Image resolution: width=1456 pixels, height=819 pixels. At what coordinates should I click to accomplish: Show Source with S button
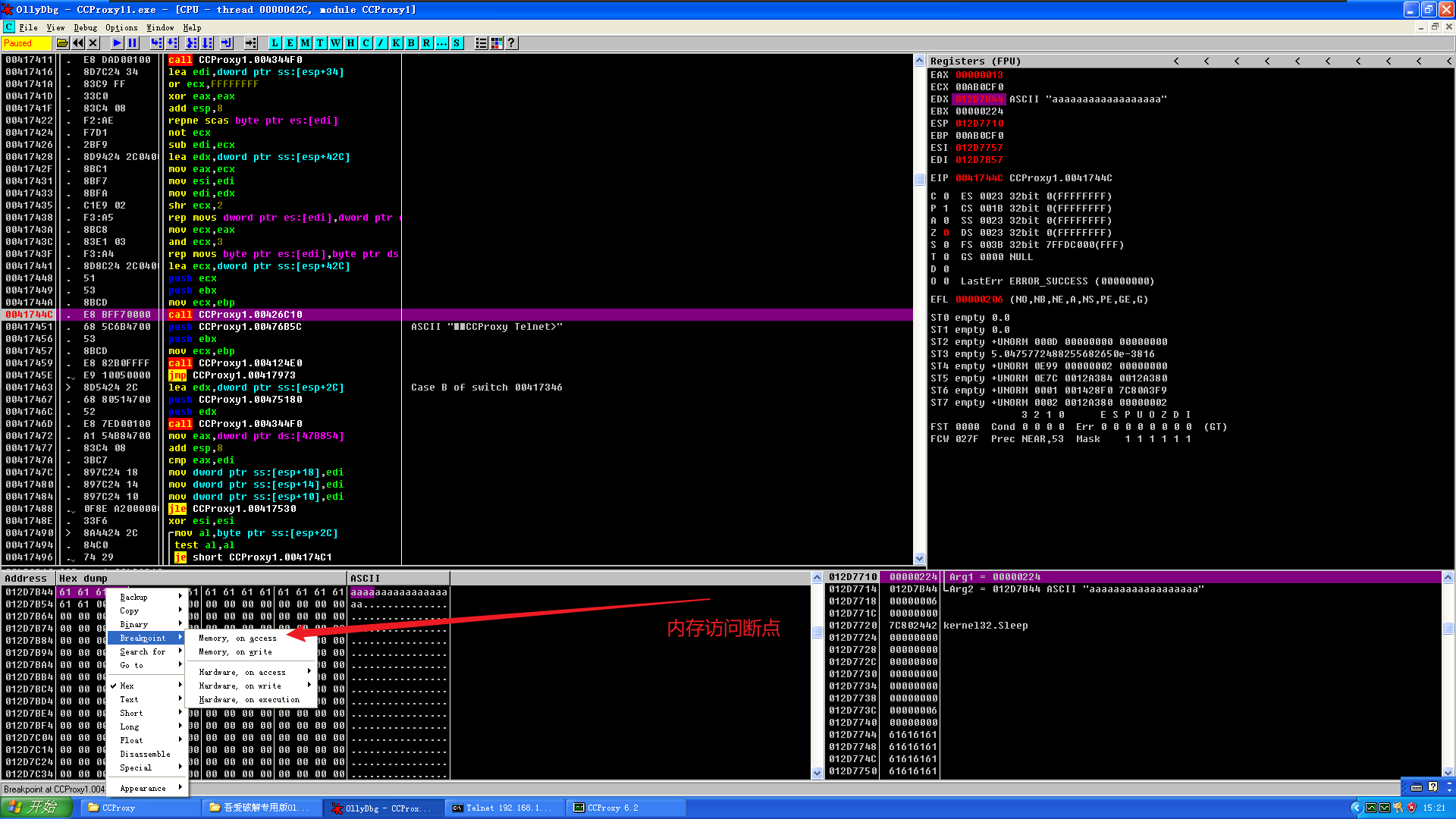457,43
